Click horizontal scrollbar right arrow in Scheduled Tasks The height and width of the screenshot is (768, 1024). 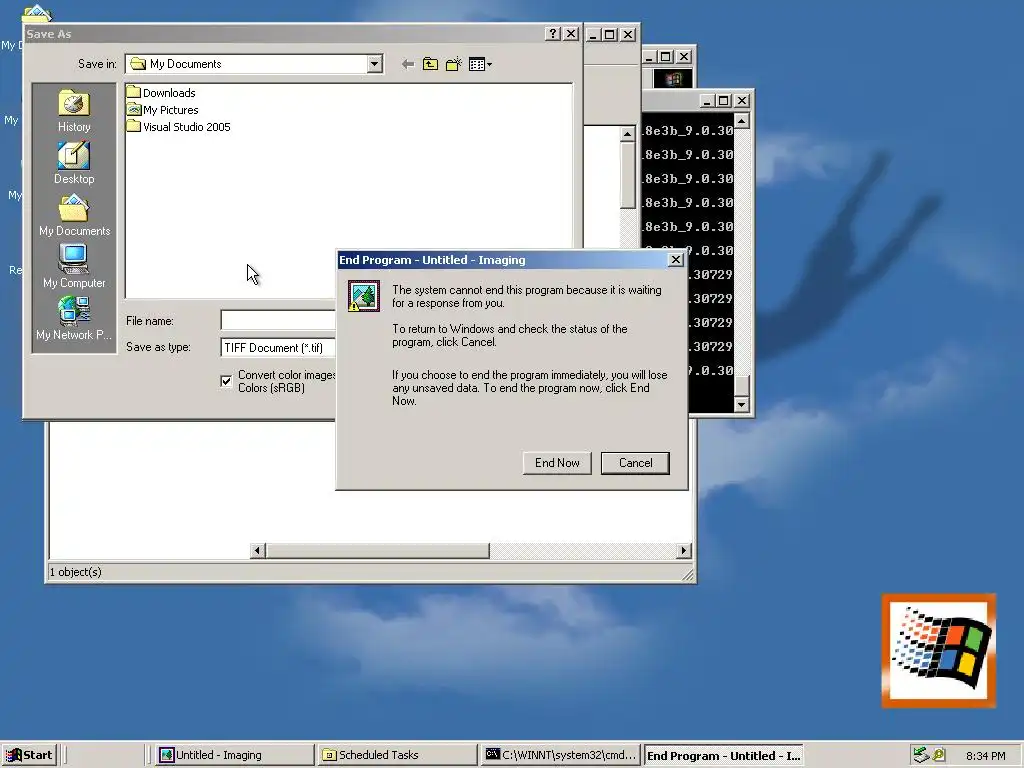[684, 551]
